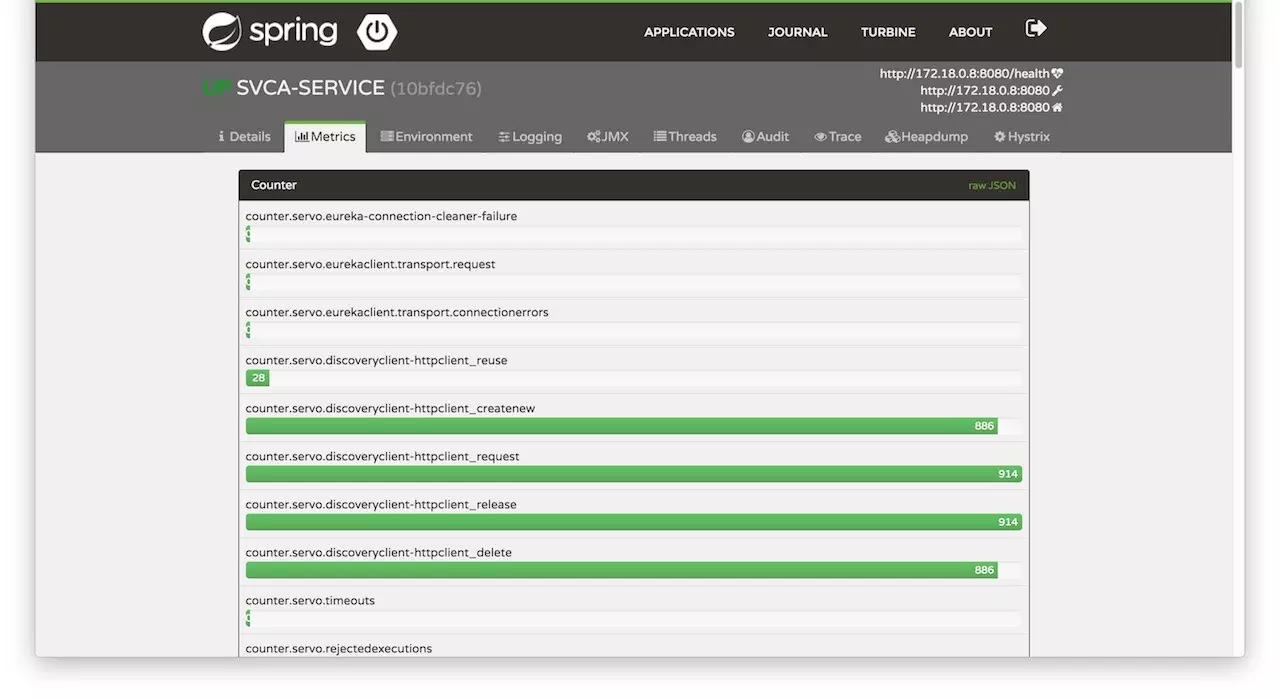Image resolution: width=1280 pixels, height=699 pixels.
Task: Click the Spring Boot power hexagon icon
Action: pyautogui.click(x=377, y=32)
